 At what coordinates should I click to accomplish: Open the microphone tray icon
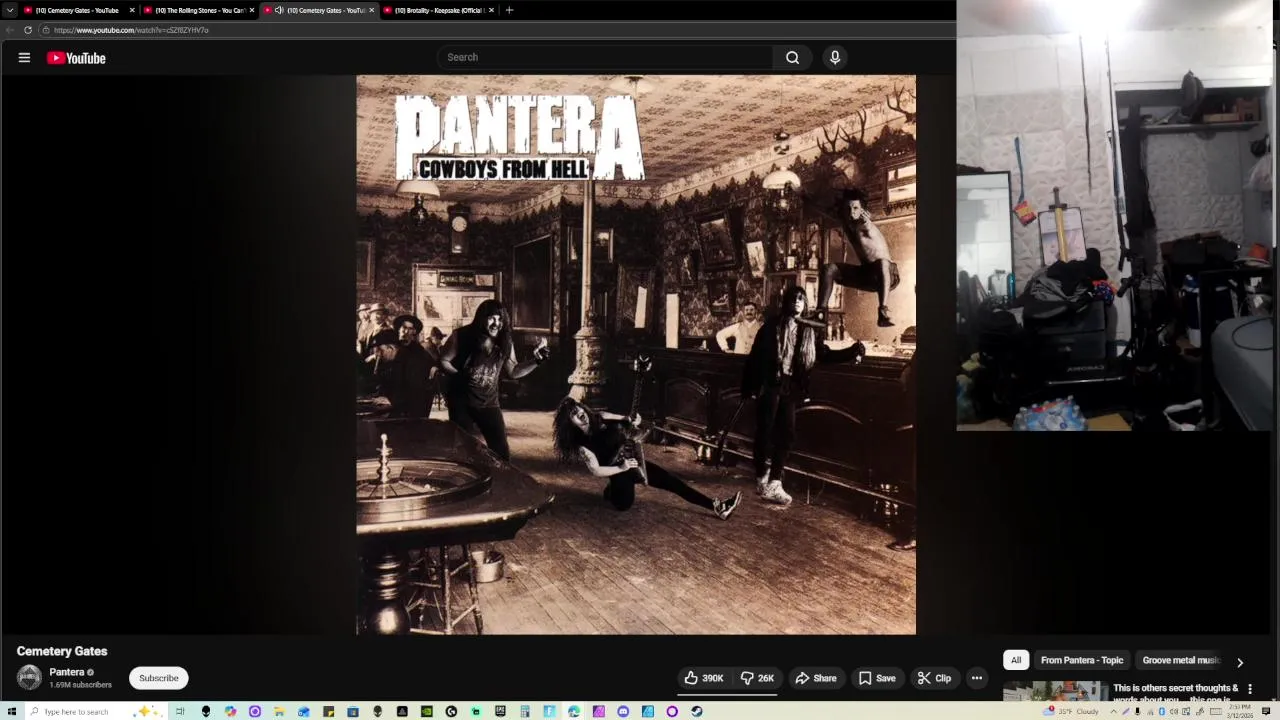1137,711
